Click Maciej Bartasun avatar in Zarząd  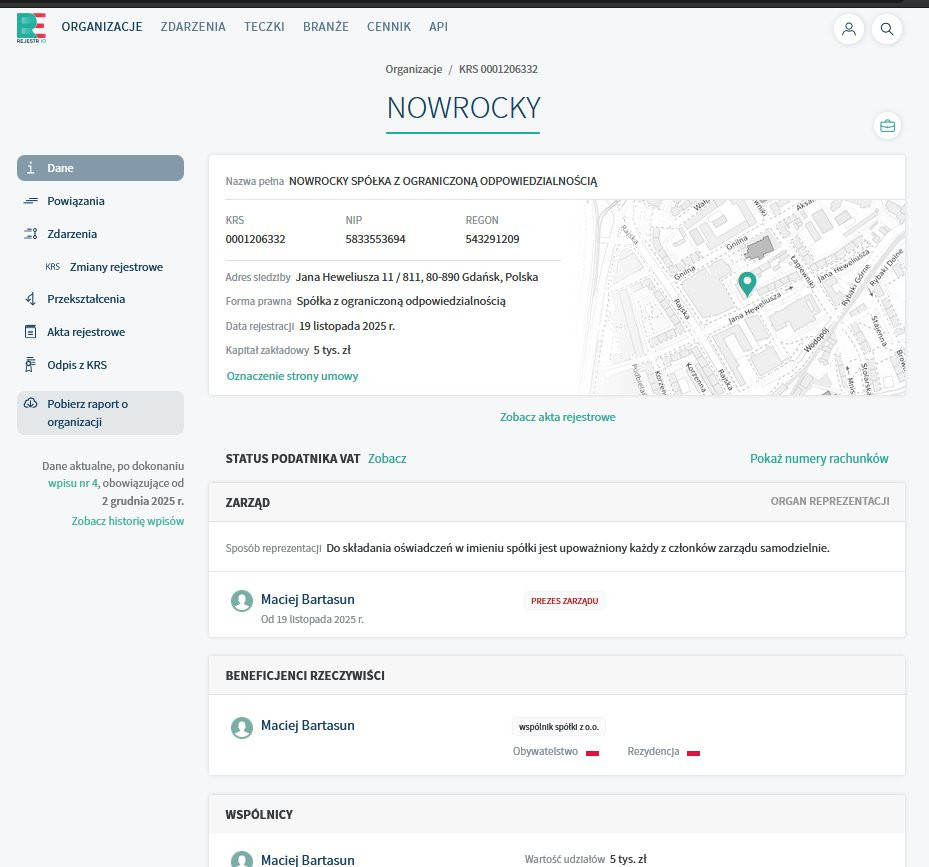[242, 601]
